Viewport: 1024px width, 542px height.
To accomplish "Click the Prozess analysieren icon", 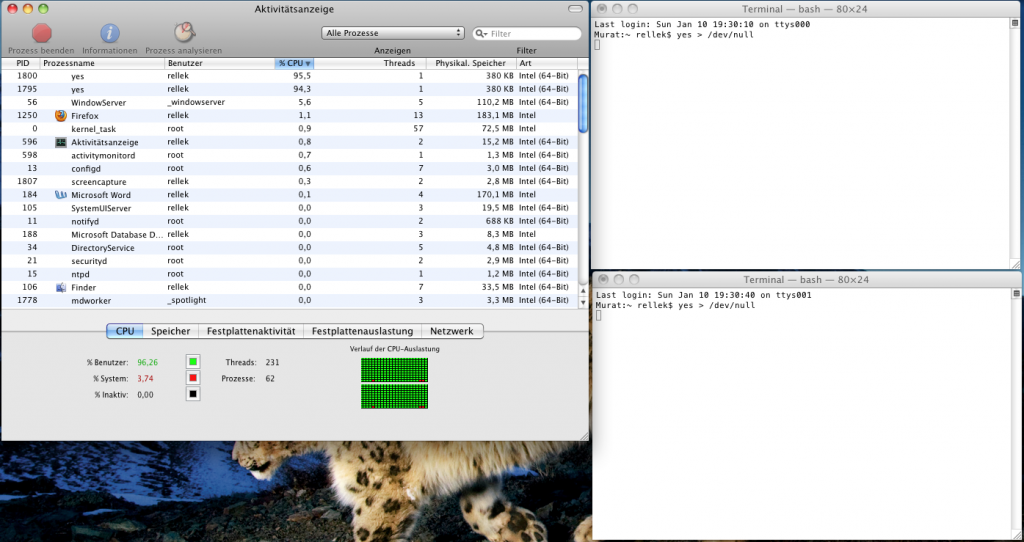I will (184, 33).
